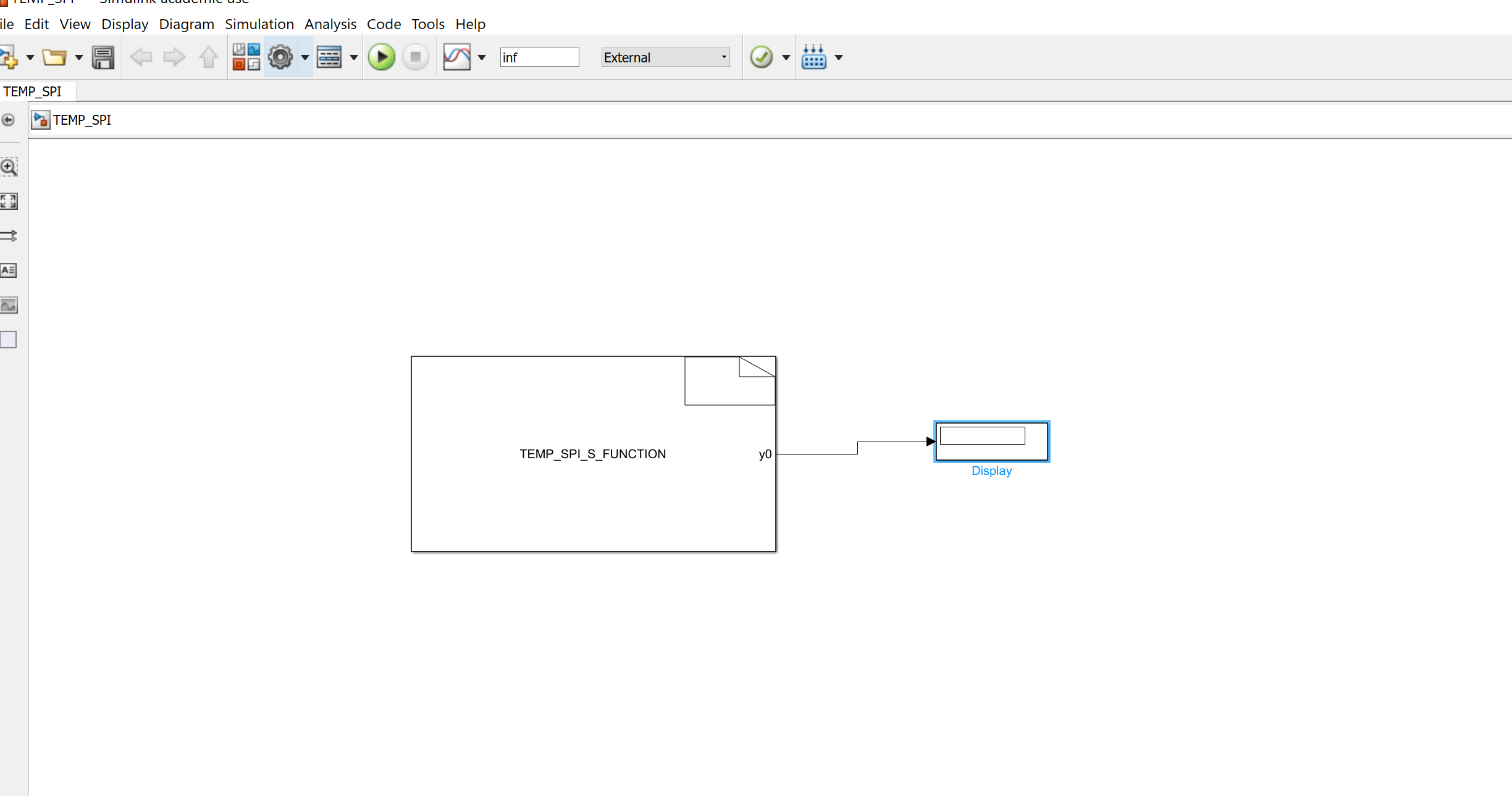Click the Deploy to Hardware icon
Image resolution: width=1512 pixels, height=796 pixels.
pyautogui.click(x=814, y=57)
